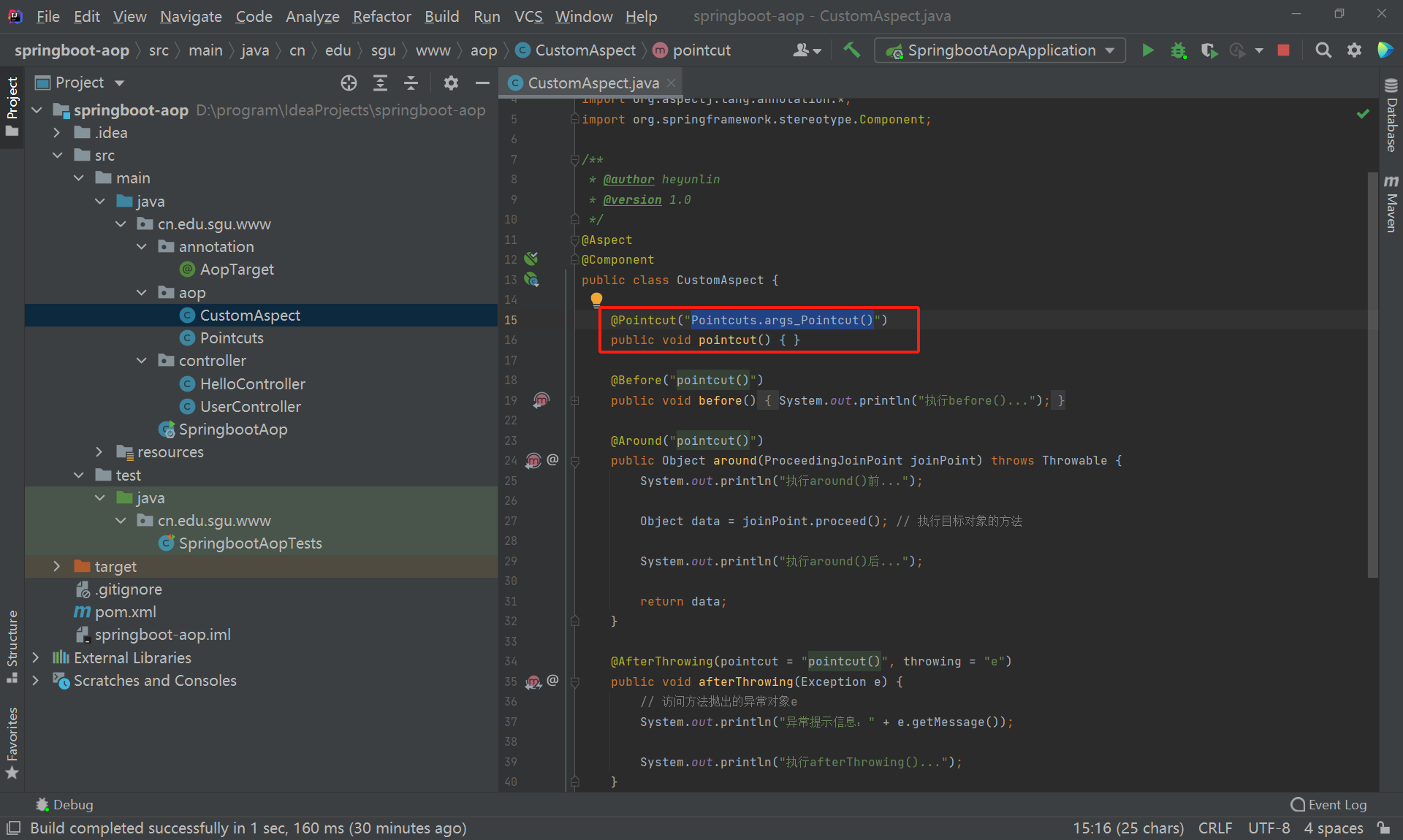1403x840 pixels.
Task: Collapse the controller package
Action: click(142, 361)
